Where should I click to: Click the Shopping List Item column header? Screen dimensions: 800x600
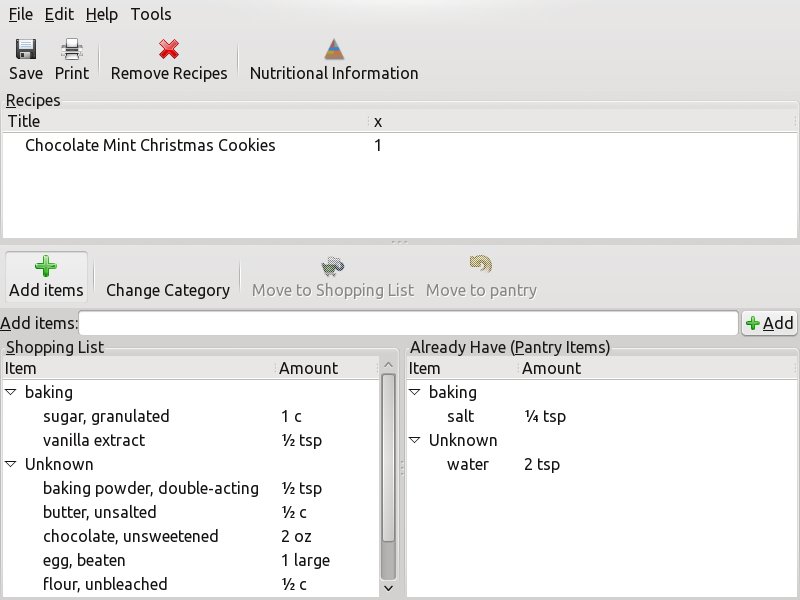click(139, 368)
